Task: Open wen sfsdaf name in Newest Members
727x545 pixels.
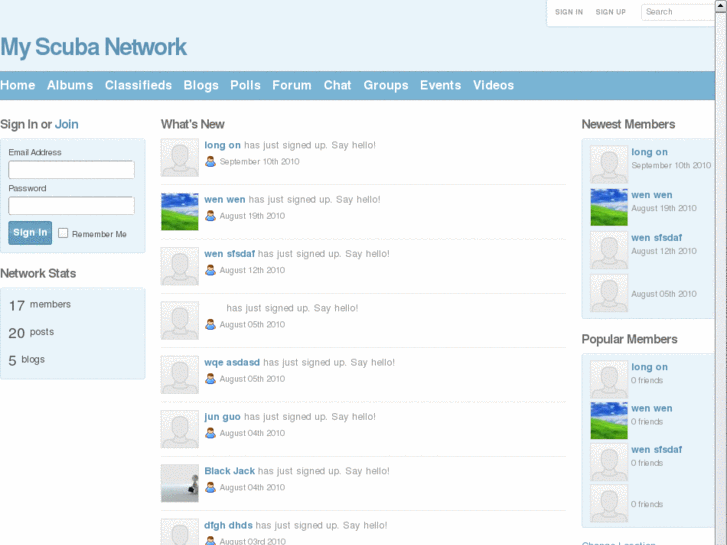Action: click(x=657, y=237)
